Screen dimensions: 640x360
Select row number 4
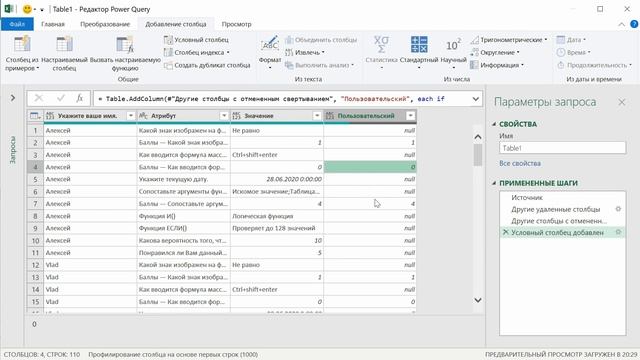[x=36, y=167]
